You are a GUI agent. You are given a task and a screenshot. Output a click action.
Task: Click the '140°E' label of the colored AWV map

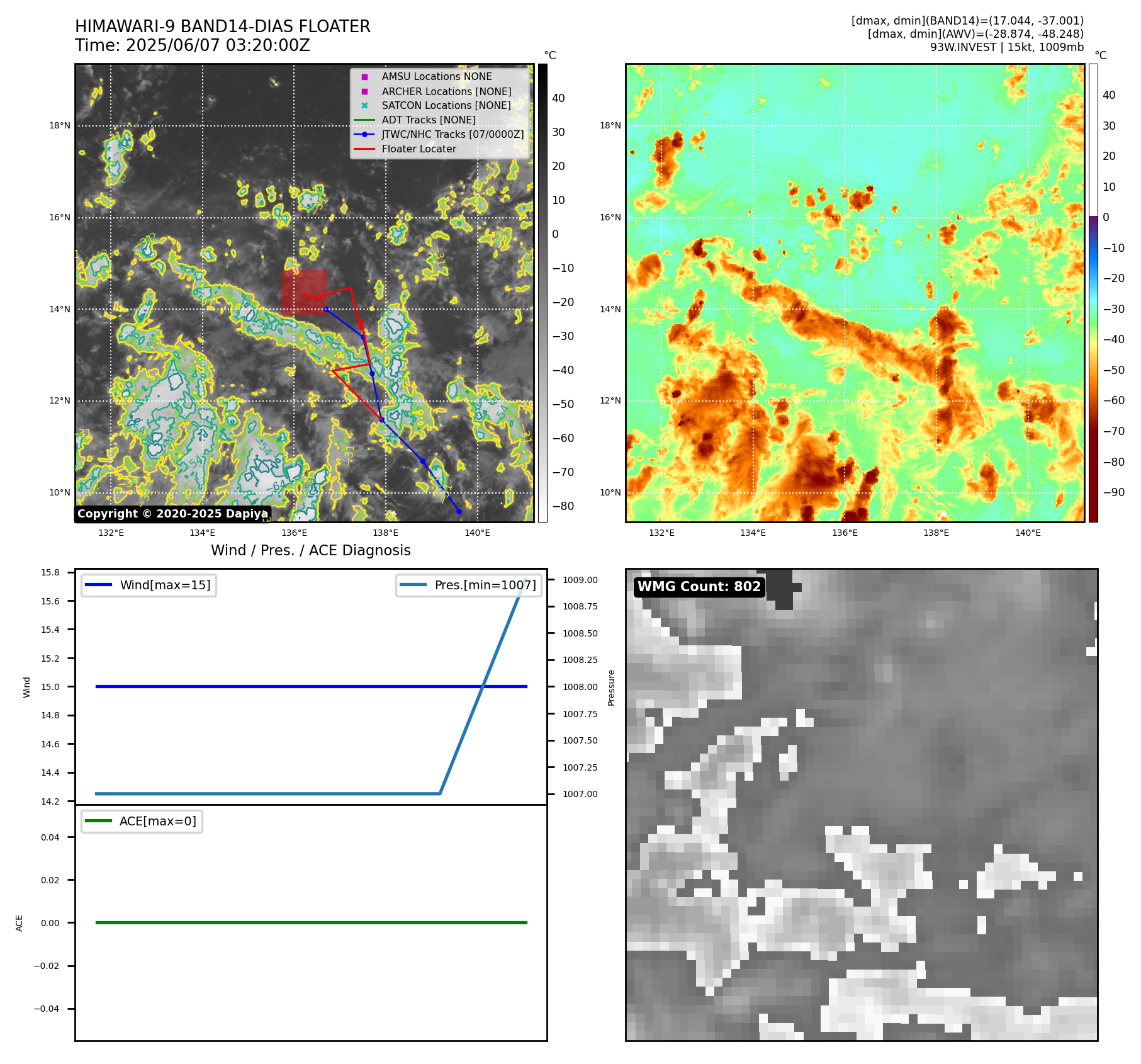click(1028, 533)
